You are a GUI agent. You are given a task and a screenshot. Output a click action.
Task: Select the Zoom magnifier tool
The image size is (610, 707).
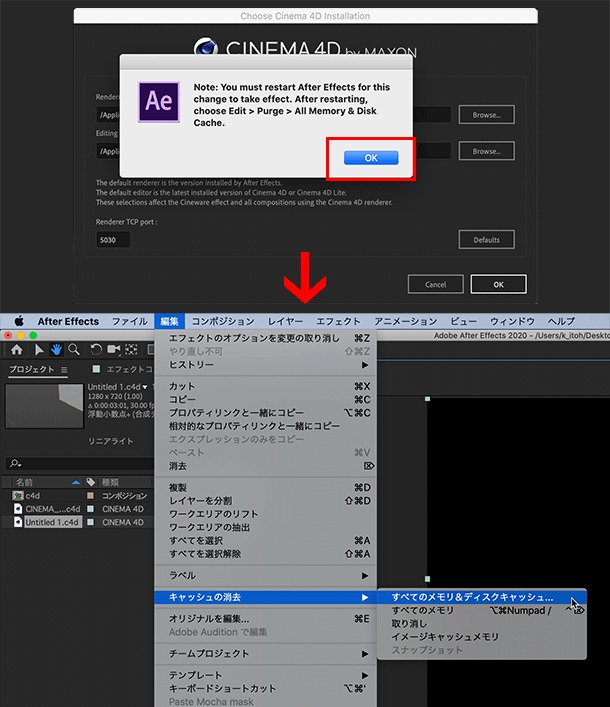pyautogui.click(x=74, y=349)
